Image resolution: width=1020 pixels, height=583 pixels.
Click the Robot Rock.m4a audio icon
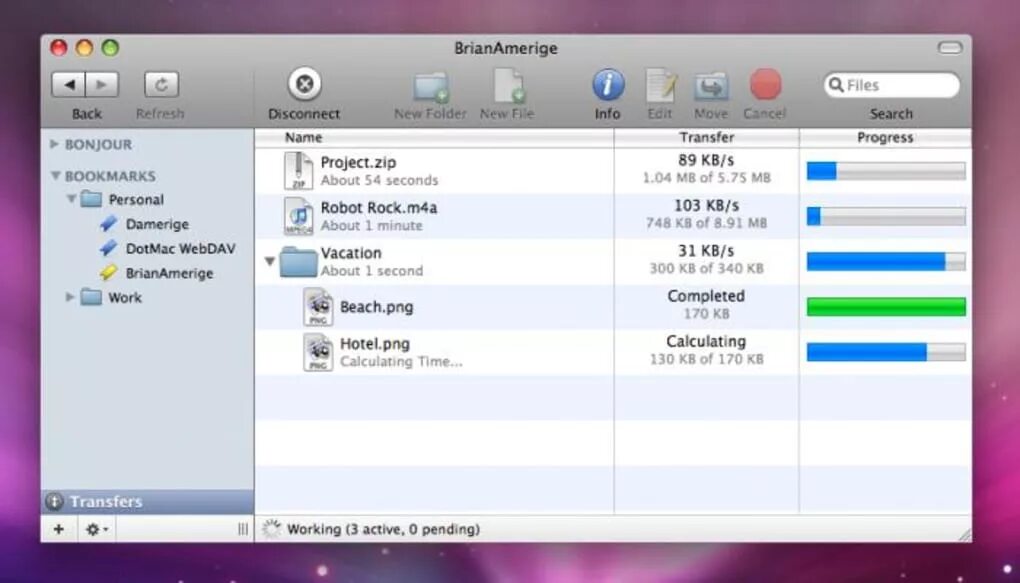point(299,216)
